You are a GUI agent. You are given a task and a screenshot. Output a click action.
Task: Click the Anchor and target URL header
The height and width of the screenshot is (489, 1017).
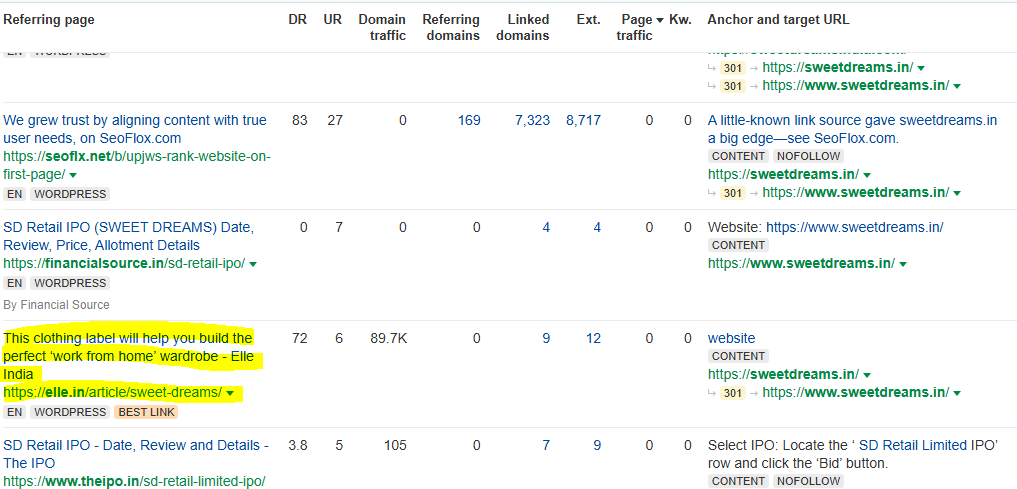coord(778,19)
